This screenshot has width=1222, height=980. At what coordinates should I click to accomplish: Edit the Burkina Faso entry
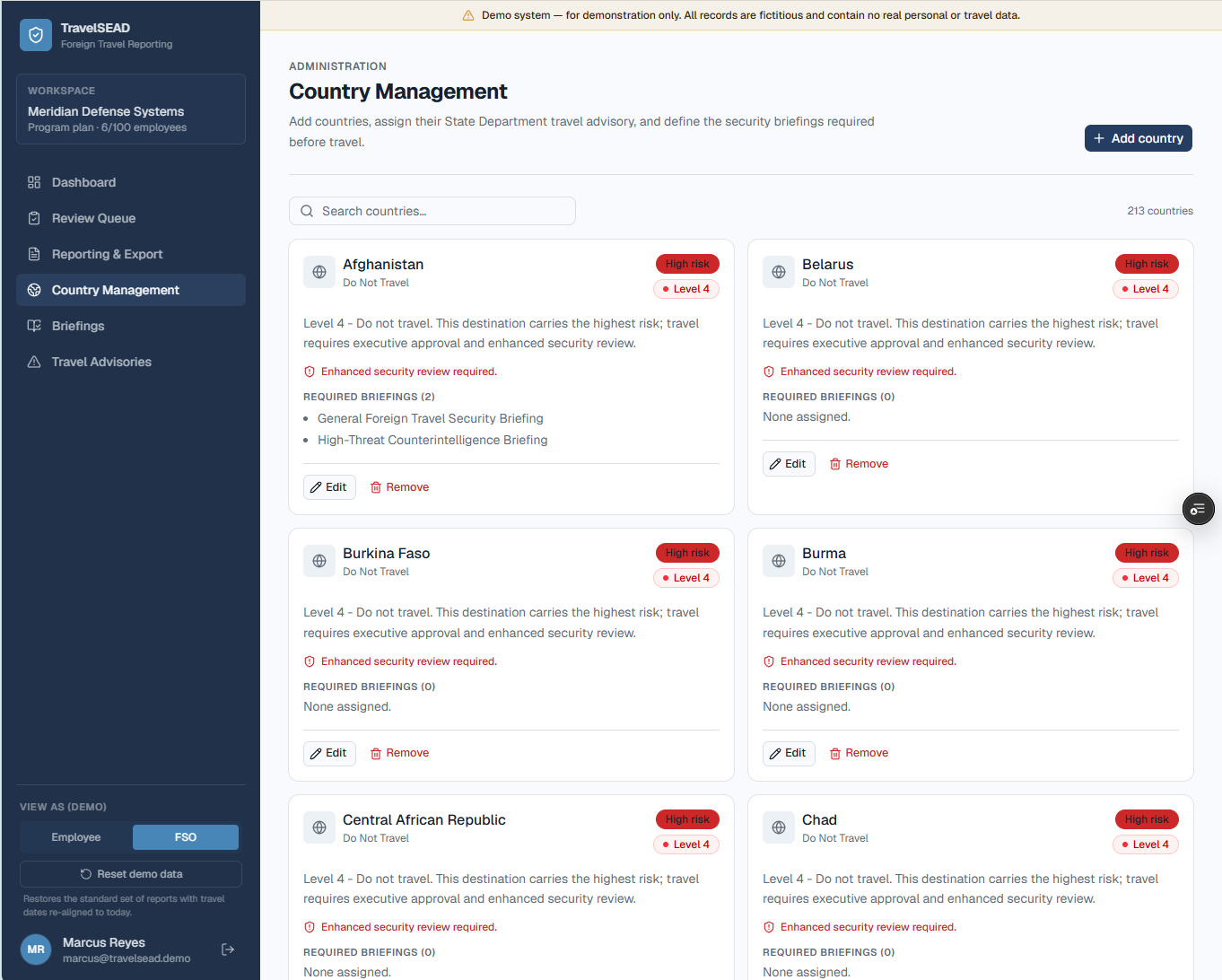329,753
